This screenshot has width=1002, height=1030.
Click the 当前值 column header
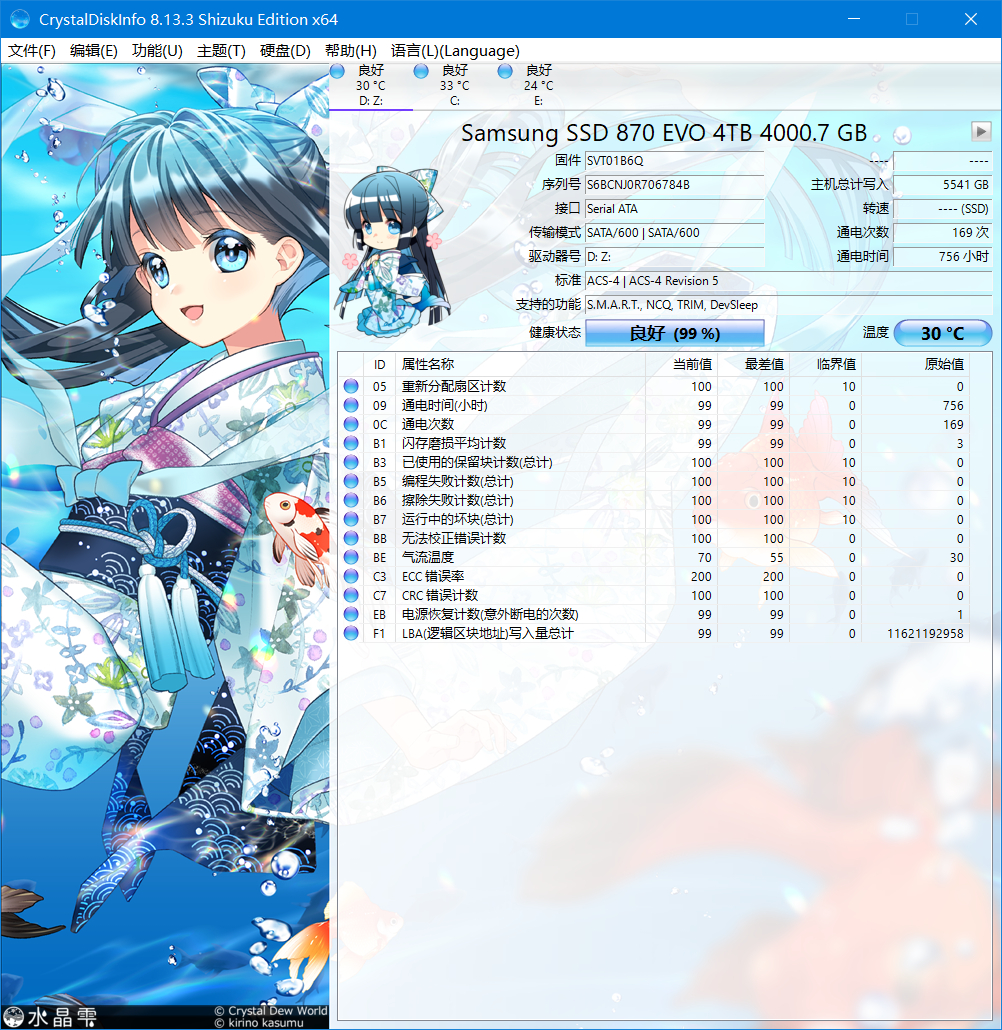click(681, 365)
